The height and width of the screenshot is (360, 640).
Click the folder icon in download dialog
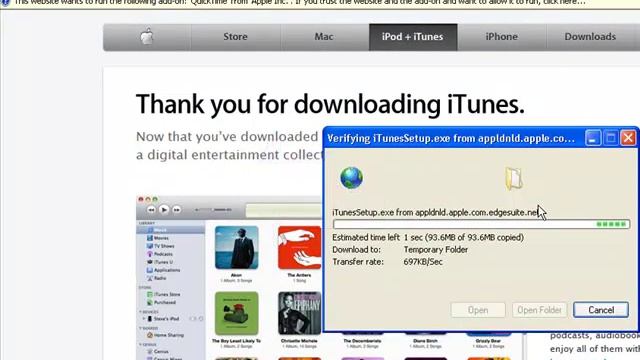pyautogui.click(x=514, y=178)
